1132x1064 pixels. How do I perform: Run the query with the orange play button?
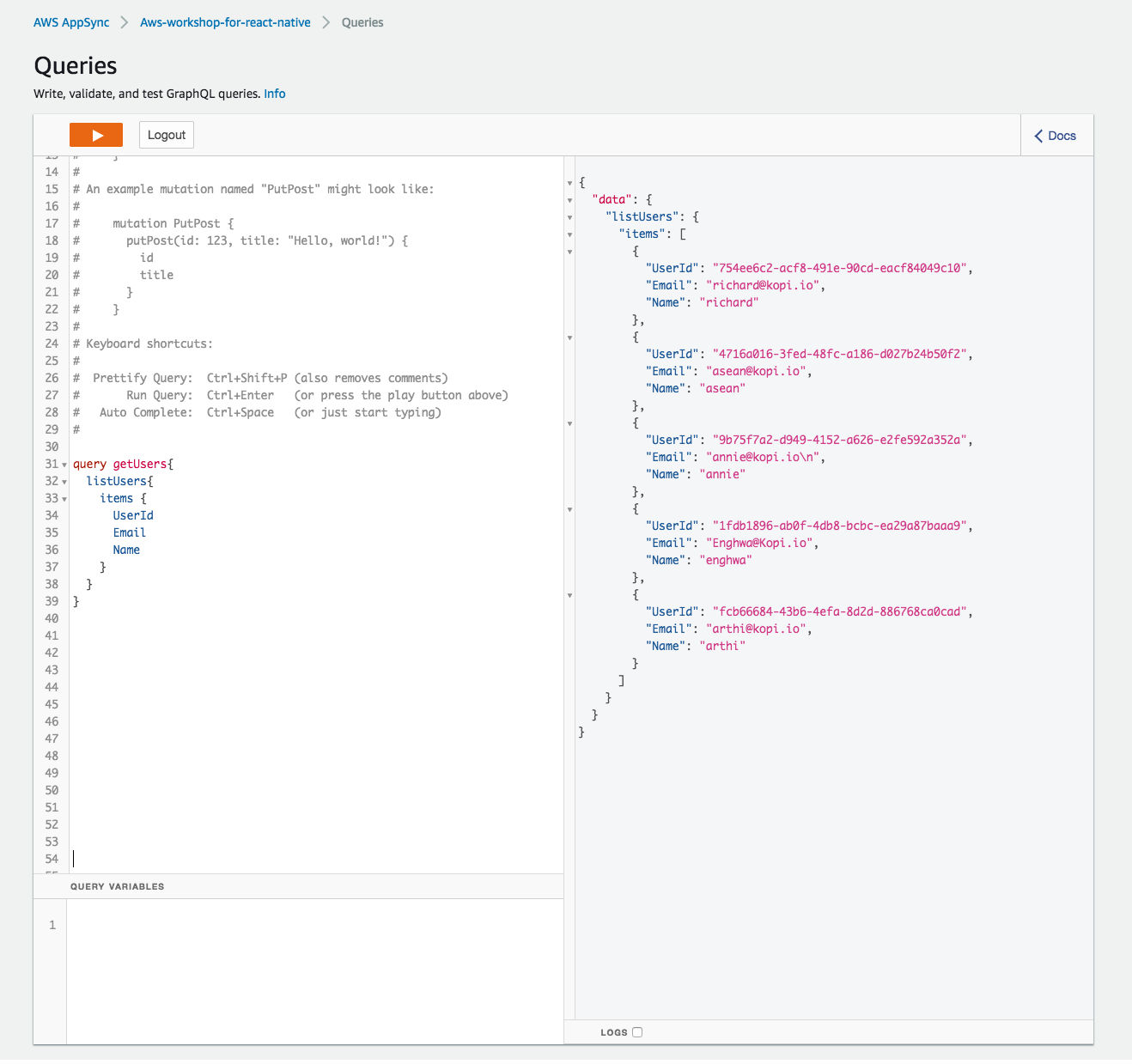tap(96, 135)
